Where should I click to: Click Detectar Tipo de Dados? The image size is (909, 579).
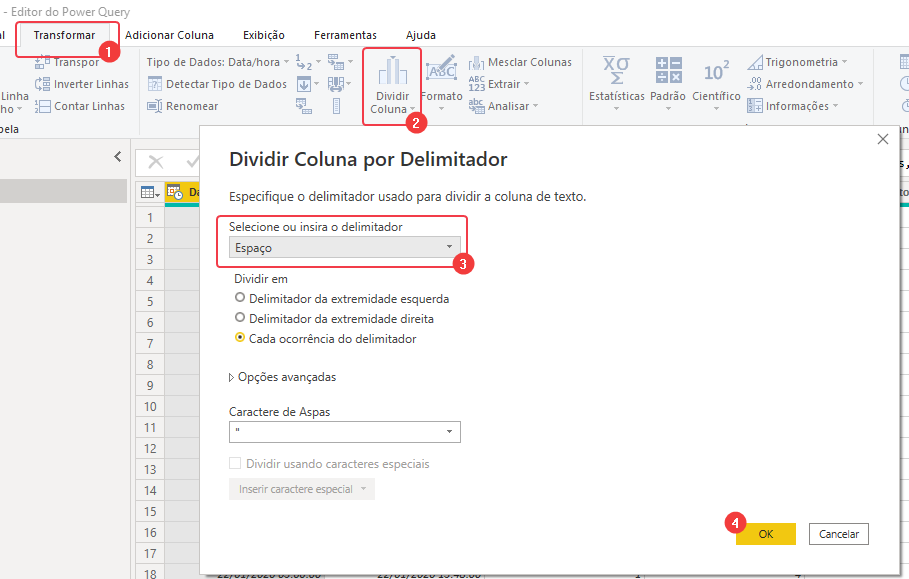(217, 84)
